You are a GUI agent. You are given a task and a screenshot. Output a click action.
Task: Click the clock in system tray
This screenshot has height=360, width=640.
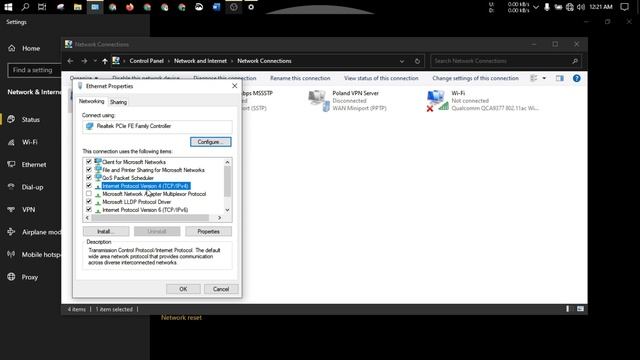click(x=601, y=7)
